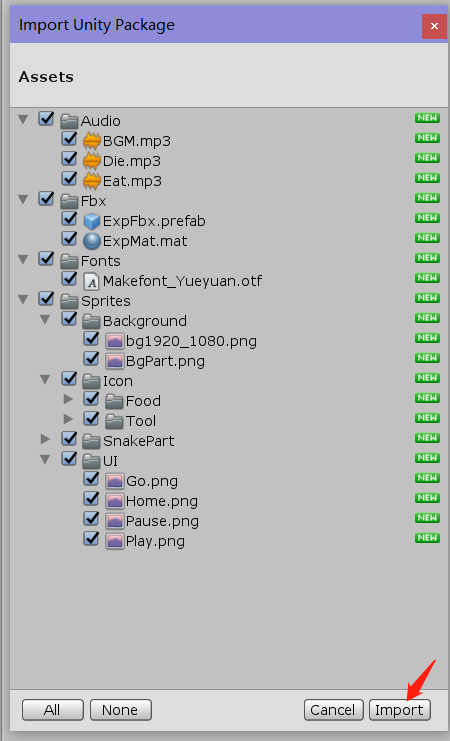The height and width of the screenshot is (741, 450).
Task: Collapse the Icon folder tree arrow
Action: [x=45, y=379]
